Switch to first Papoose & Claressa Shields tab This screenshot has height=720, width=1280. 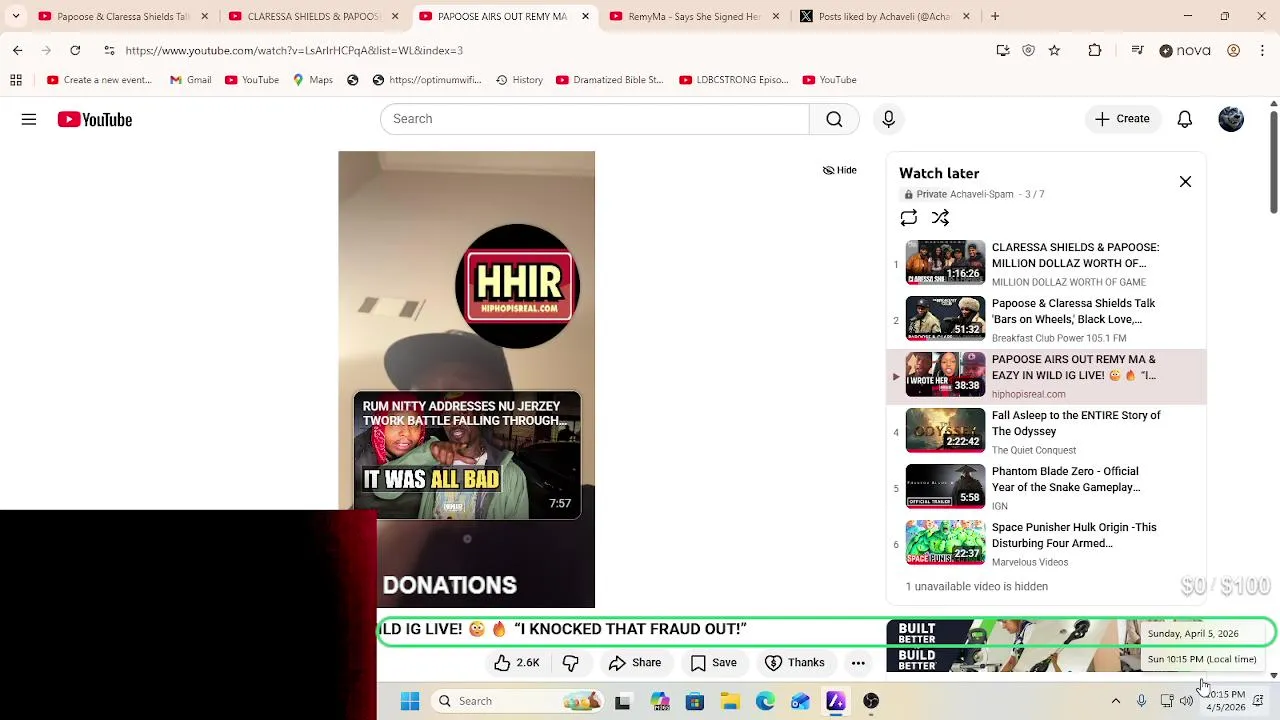pyautogui.click(x=122, y=16)
